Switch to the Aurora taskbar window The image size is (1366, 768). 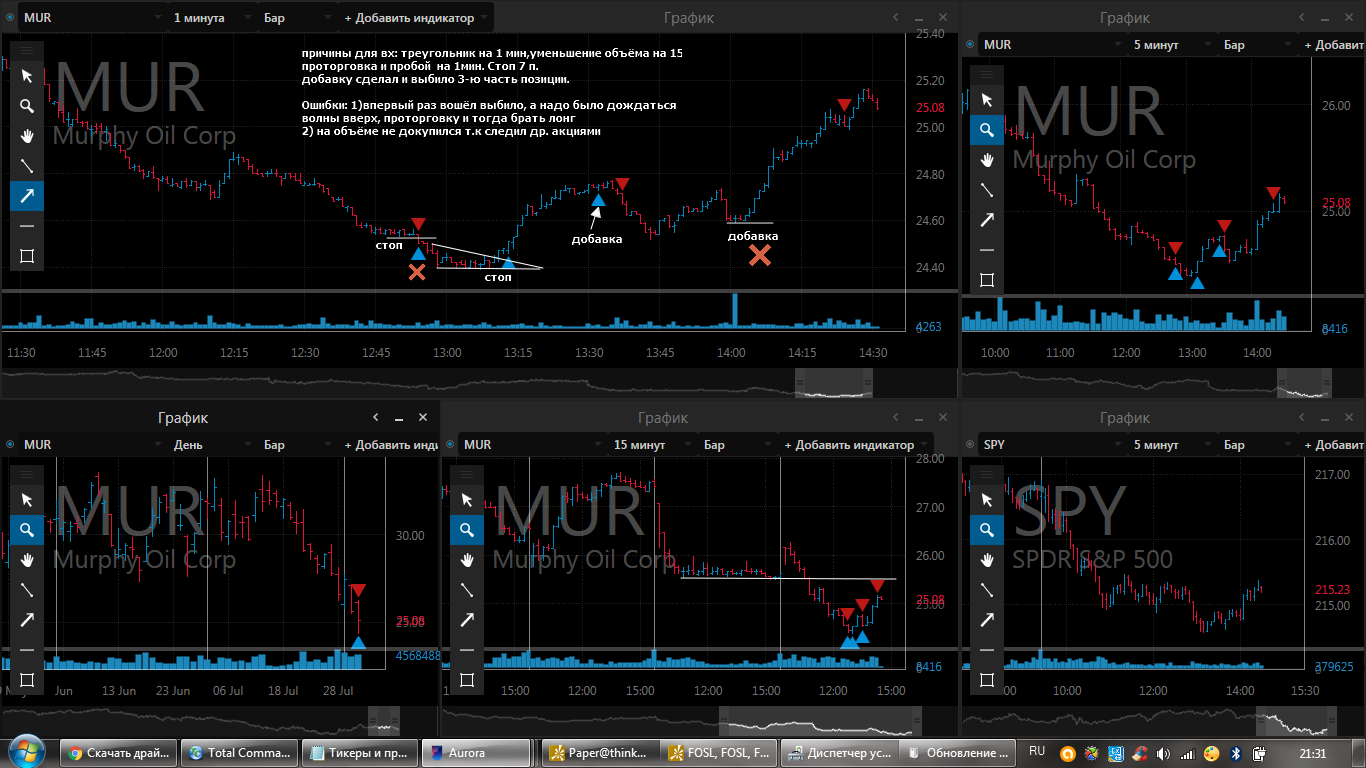click(x=476, y=753)
